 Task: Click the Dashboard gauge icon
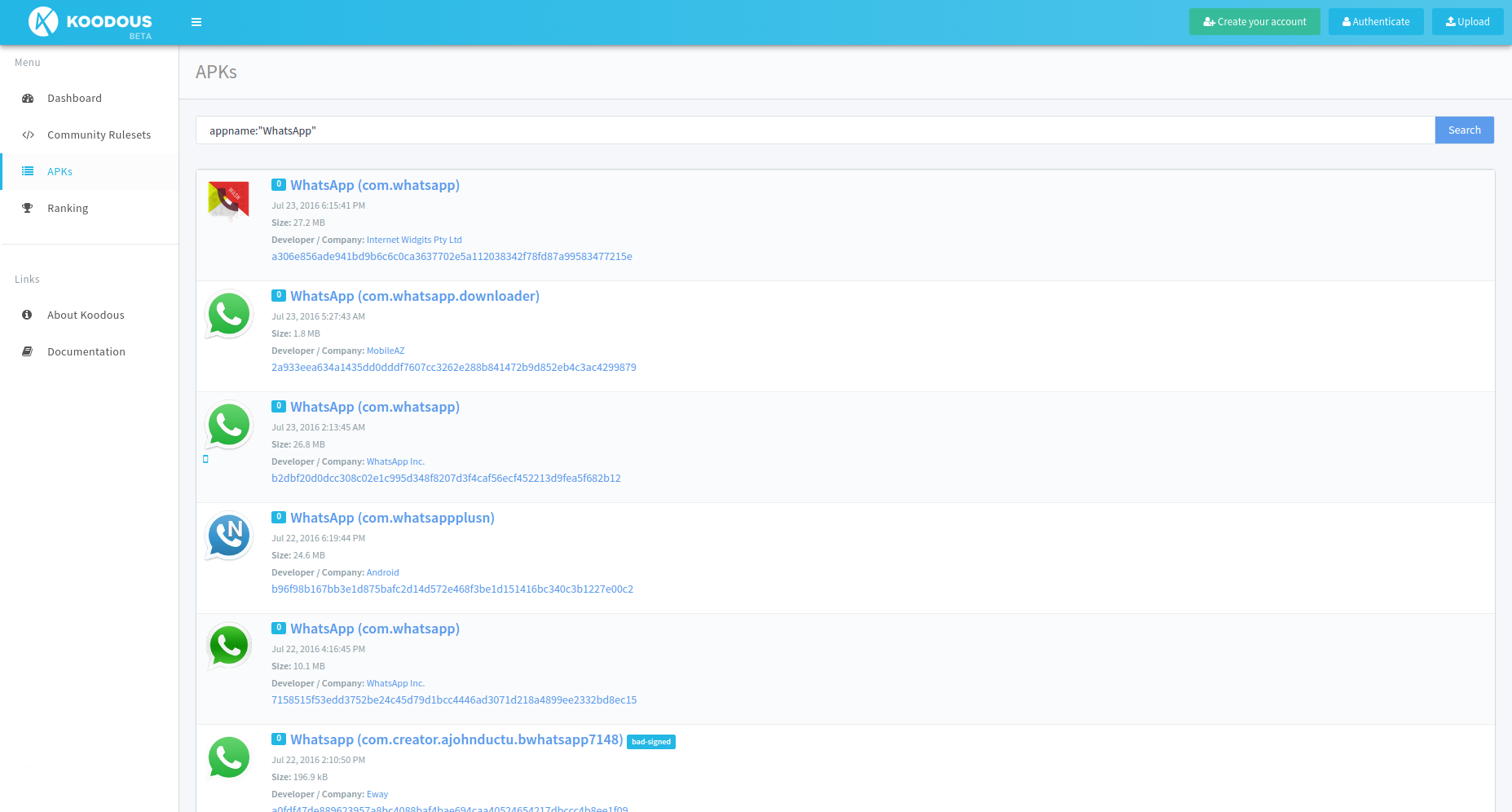click(28, 98)
